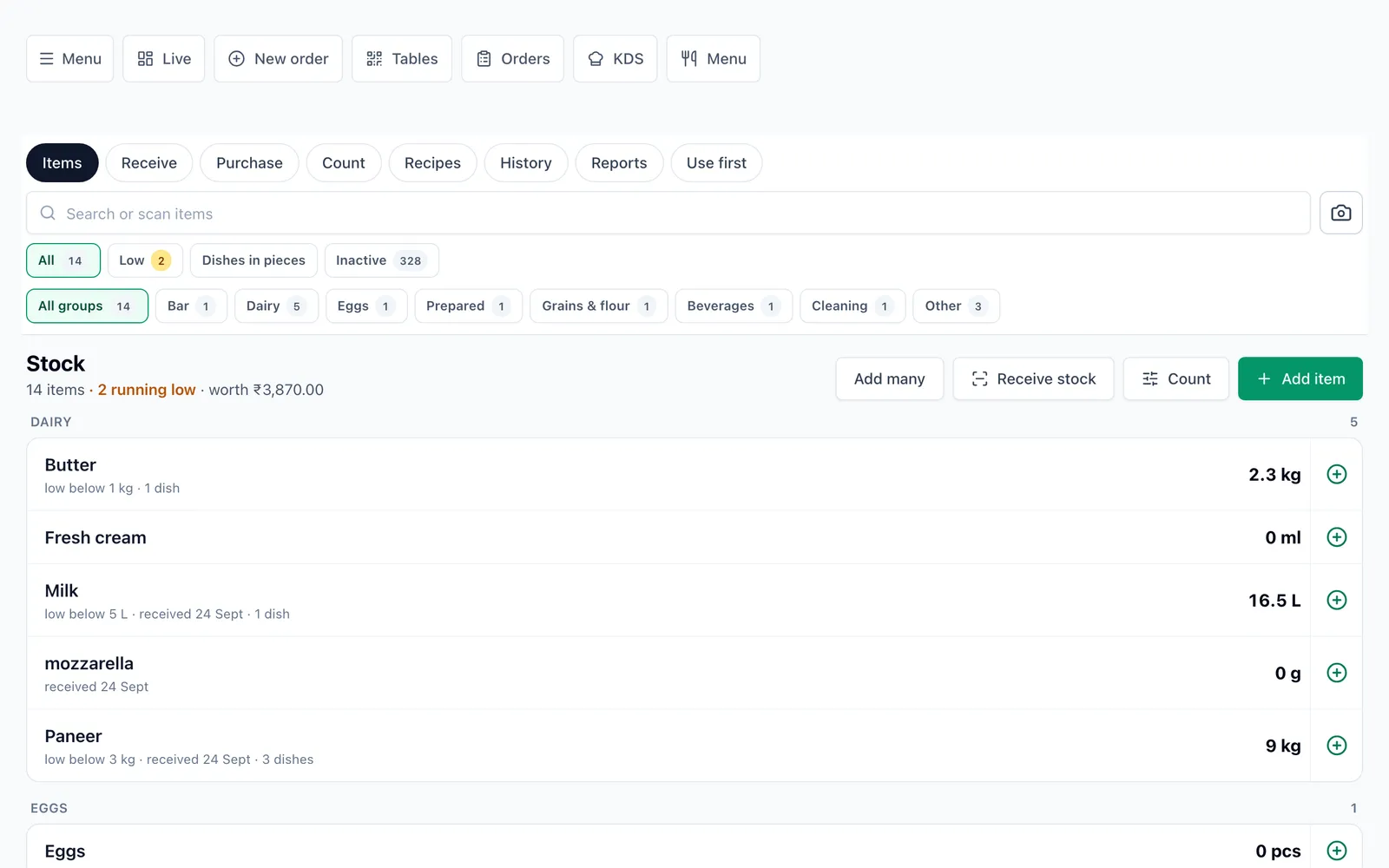Viewport: 1389px width, 868px height.
Task: Open the Paneer item row
Action: 668,746
